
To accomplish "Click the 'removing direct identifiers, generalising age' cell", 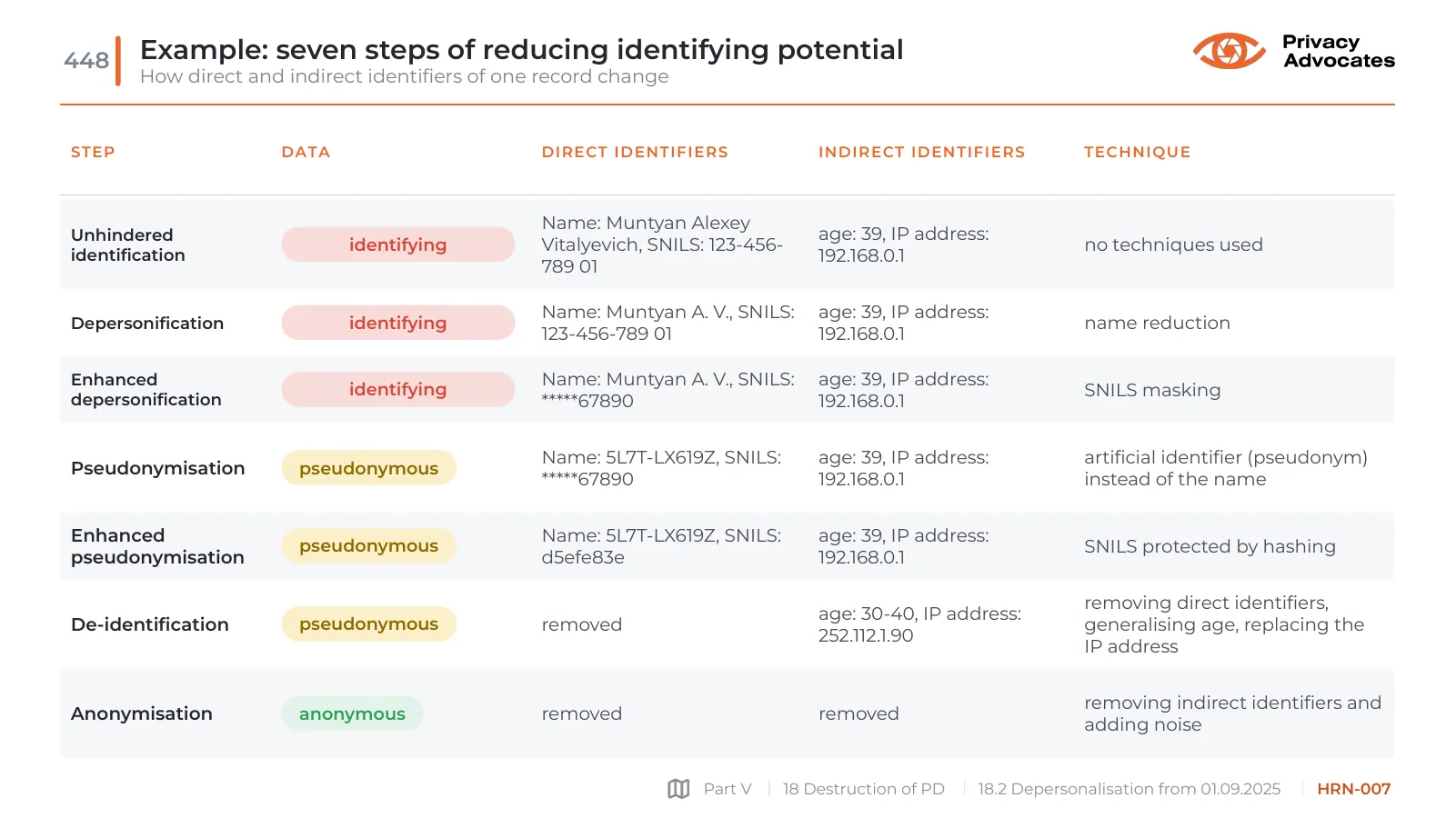I will 1224,624.
